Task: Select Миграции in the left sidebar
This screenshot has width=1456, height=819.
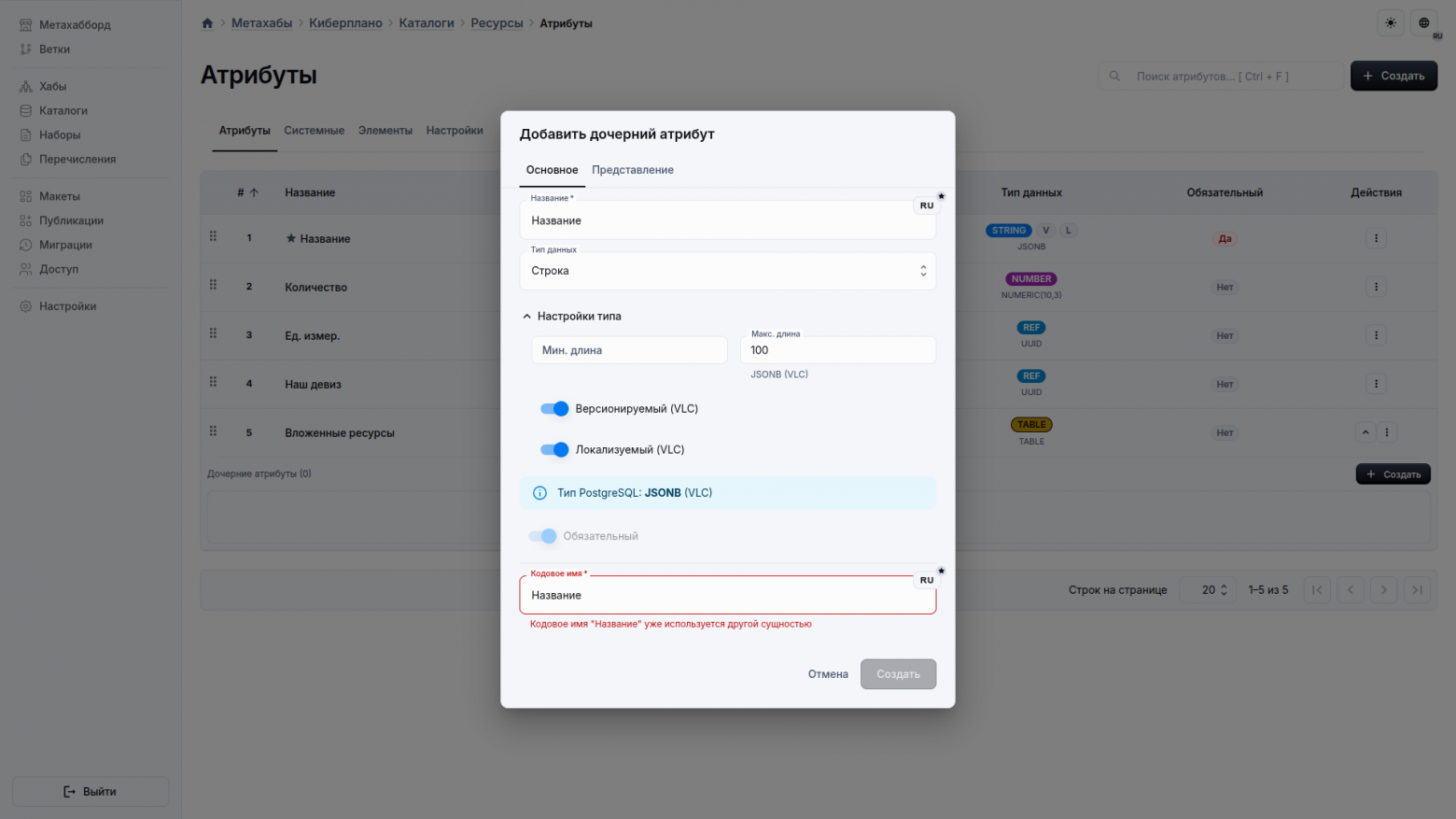Action: tap(67, 244)
